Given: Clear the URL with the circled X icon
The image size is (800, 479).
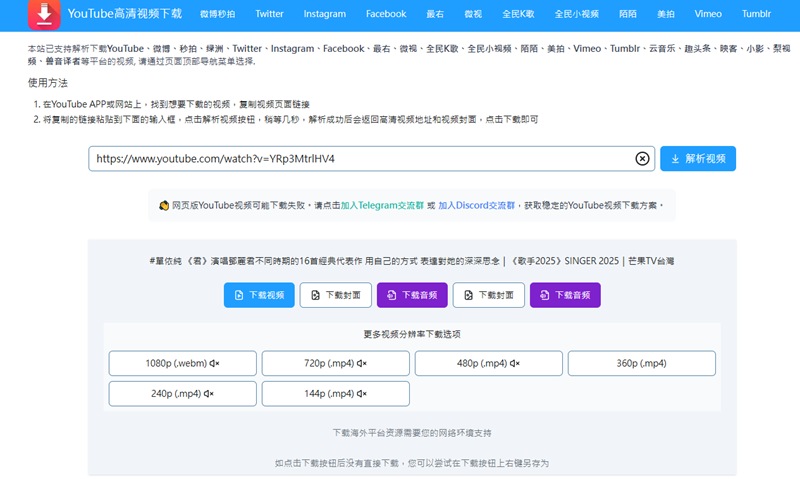Looking at the screenshot, I should [x=642, y=159].
